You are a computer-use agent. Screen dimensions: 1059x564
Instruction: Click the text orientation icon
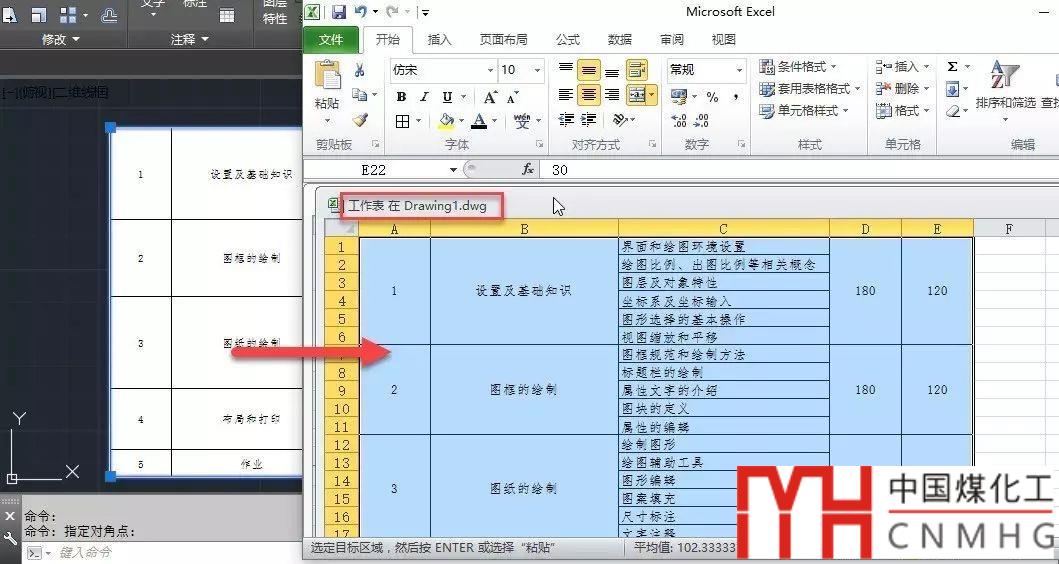620,120
